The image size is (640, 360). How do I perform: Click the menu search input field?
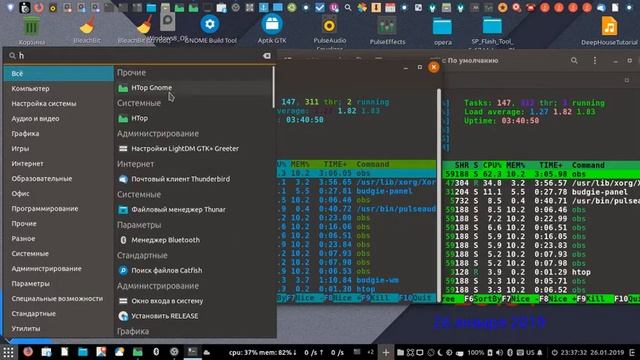click(139, 56)
